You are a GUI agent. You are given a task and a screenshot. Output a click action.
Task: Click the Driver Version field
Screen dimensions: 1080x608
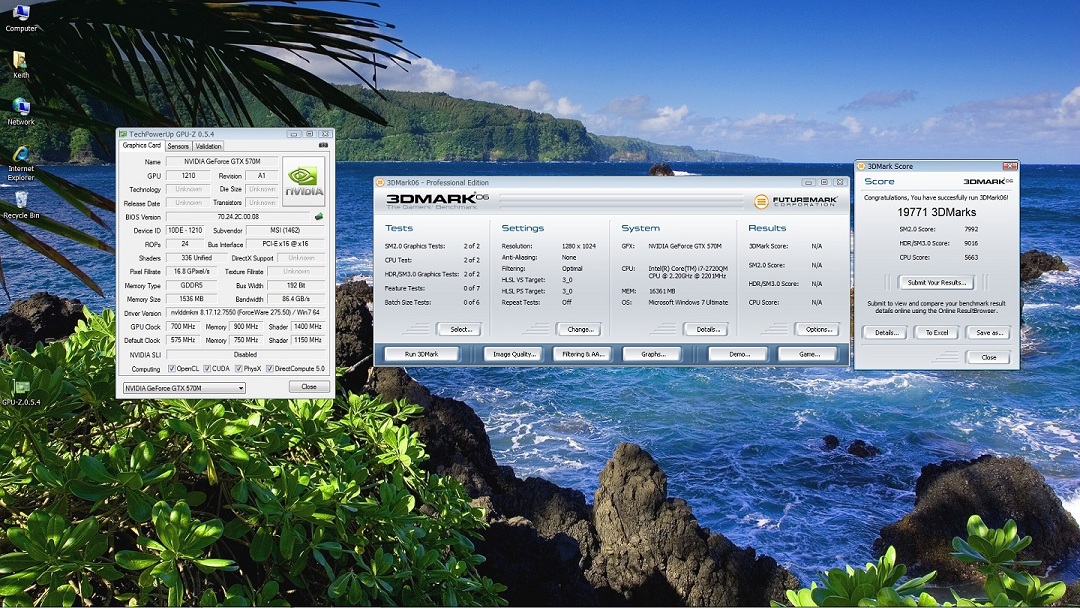coord(245,313)
